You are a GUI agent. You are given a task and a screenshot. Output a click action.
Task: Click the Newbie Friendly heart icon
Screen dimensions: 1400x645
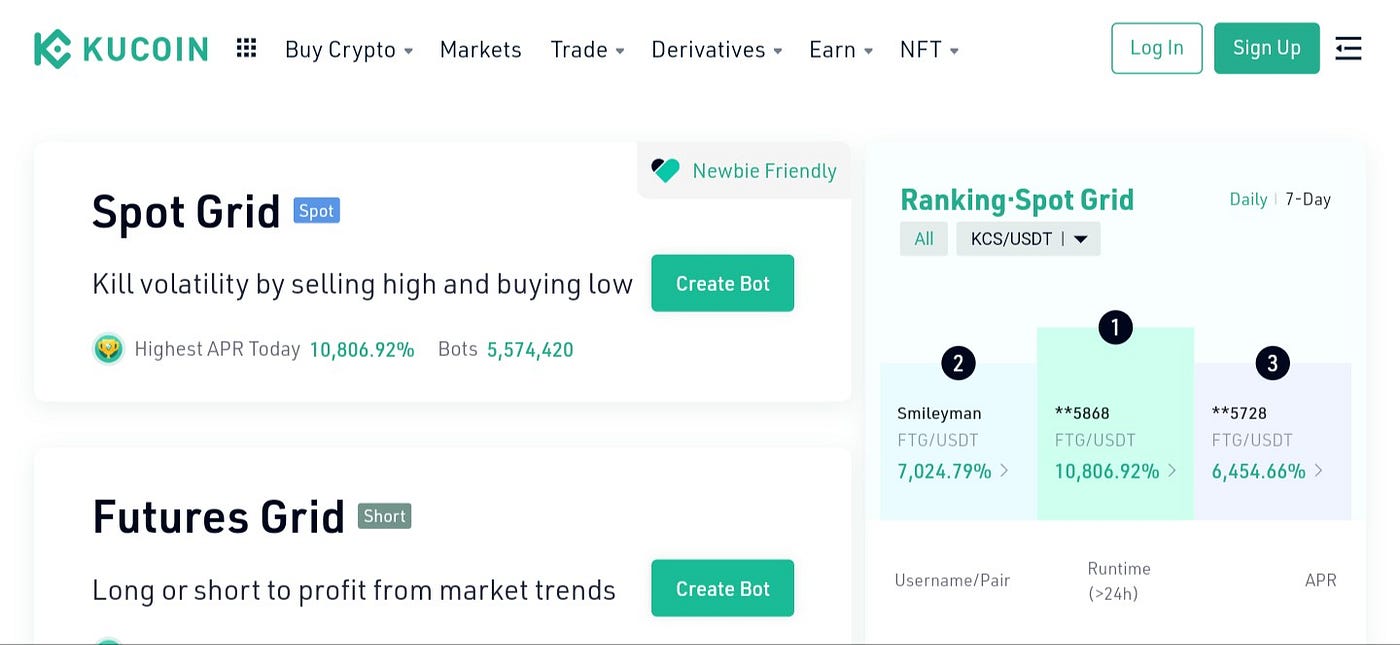(665, 170)
